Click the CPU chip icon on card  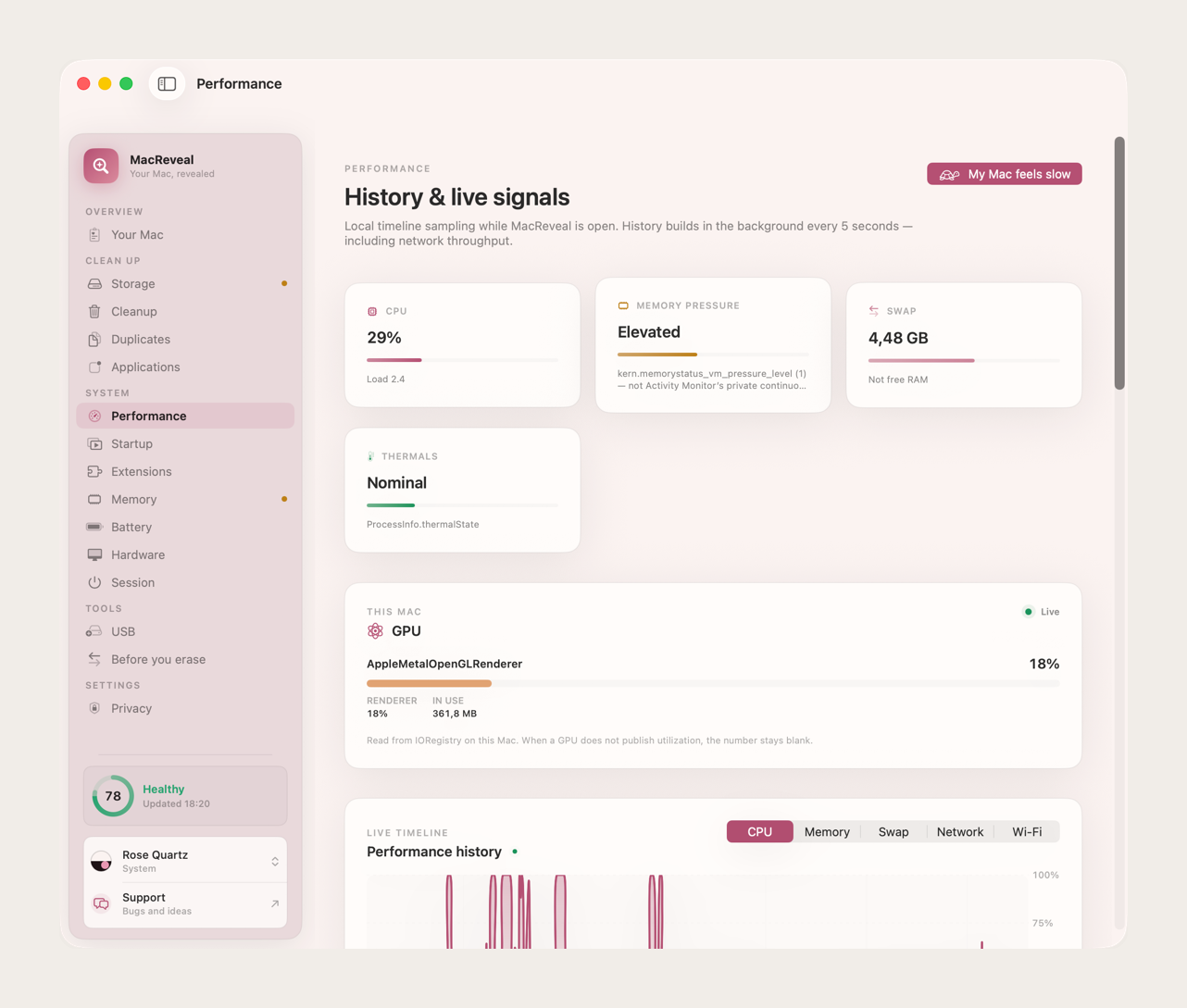[372, 312]
